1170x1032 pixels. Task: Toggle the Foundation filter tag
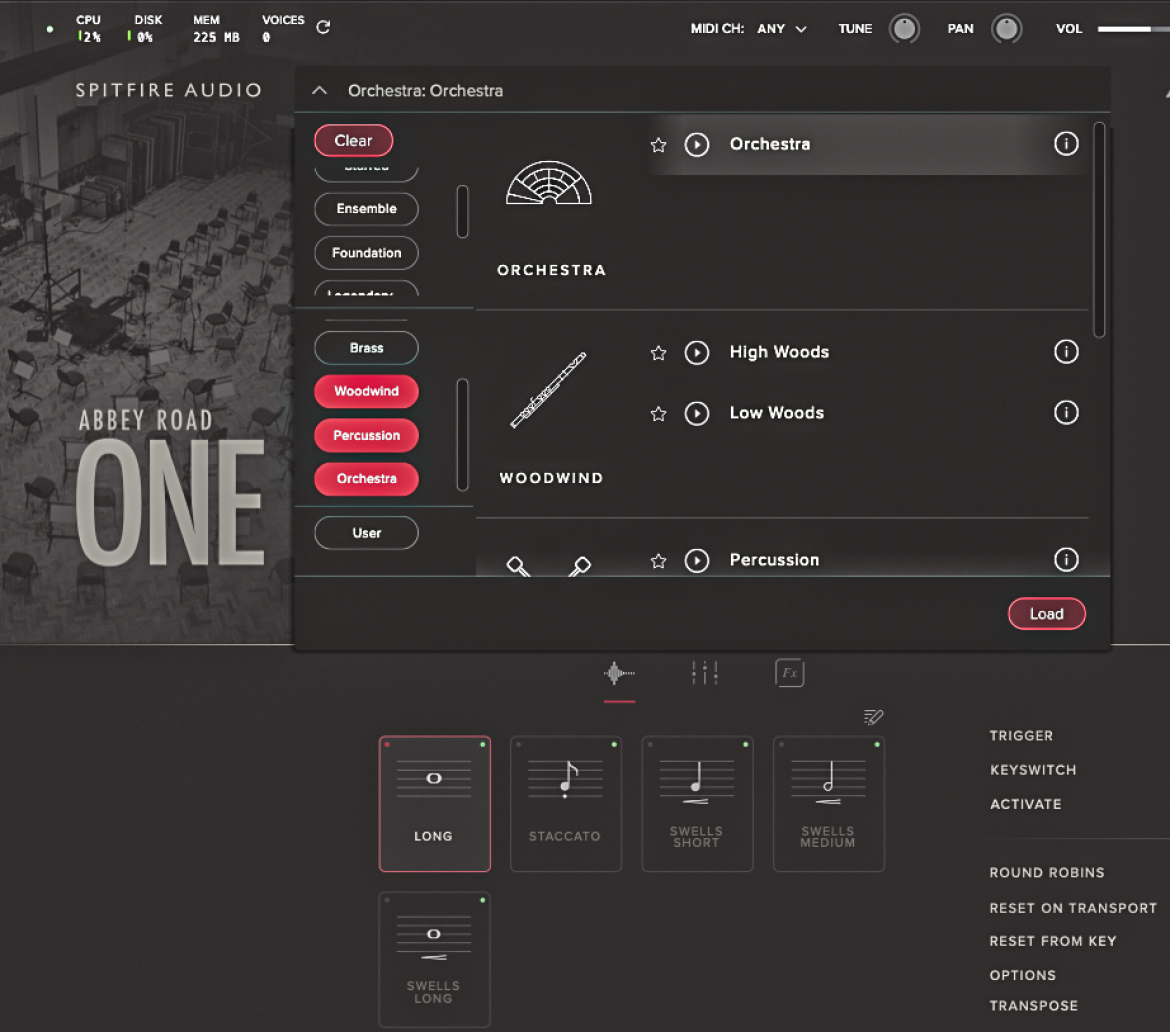click(x=366, y=253)
